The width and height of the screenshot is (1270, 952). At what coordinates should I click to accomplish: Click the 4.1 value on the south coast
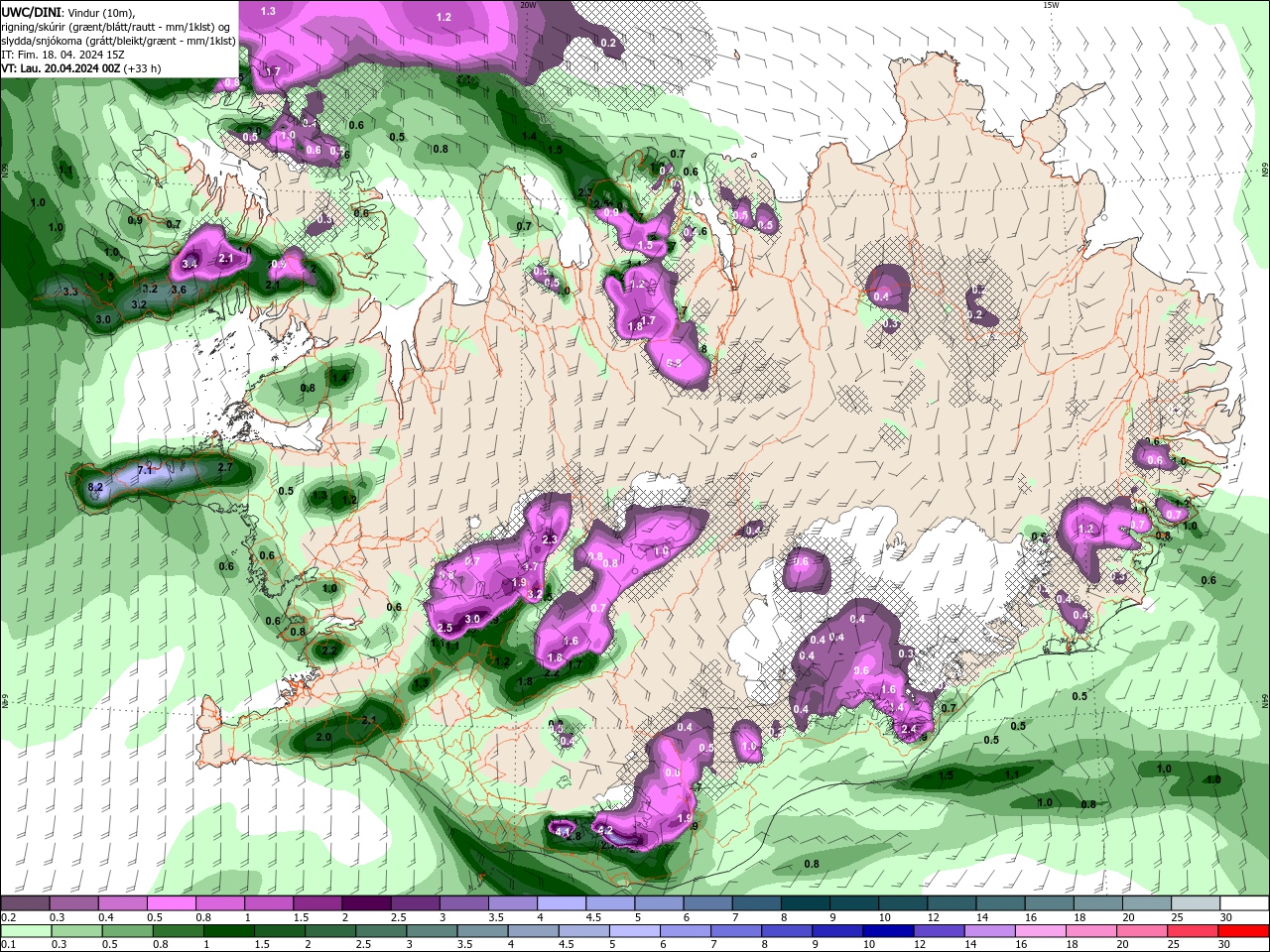pos(564,832)
